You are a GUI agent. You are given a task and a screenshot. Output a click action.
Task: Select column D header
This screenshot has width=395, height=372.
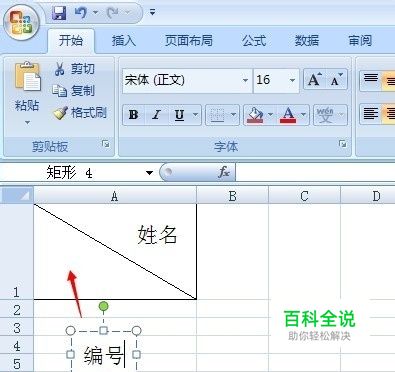[368, 196]
